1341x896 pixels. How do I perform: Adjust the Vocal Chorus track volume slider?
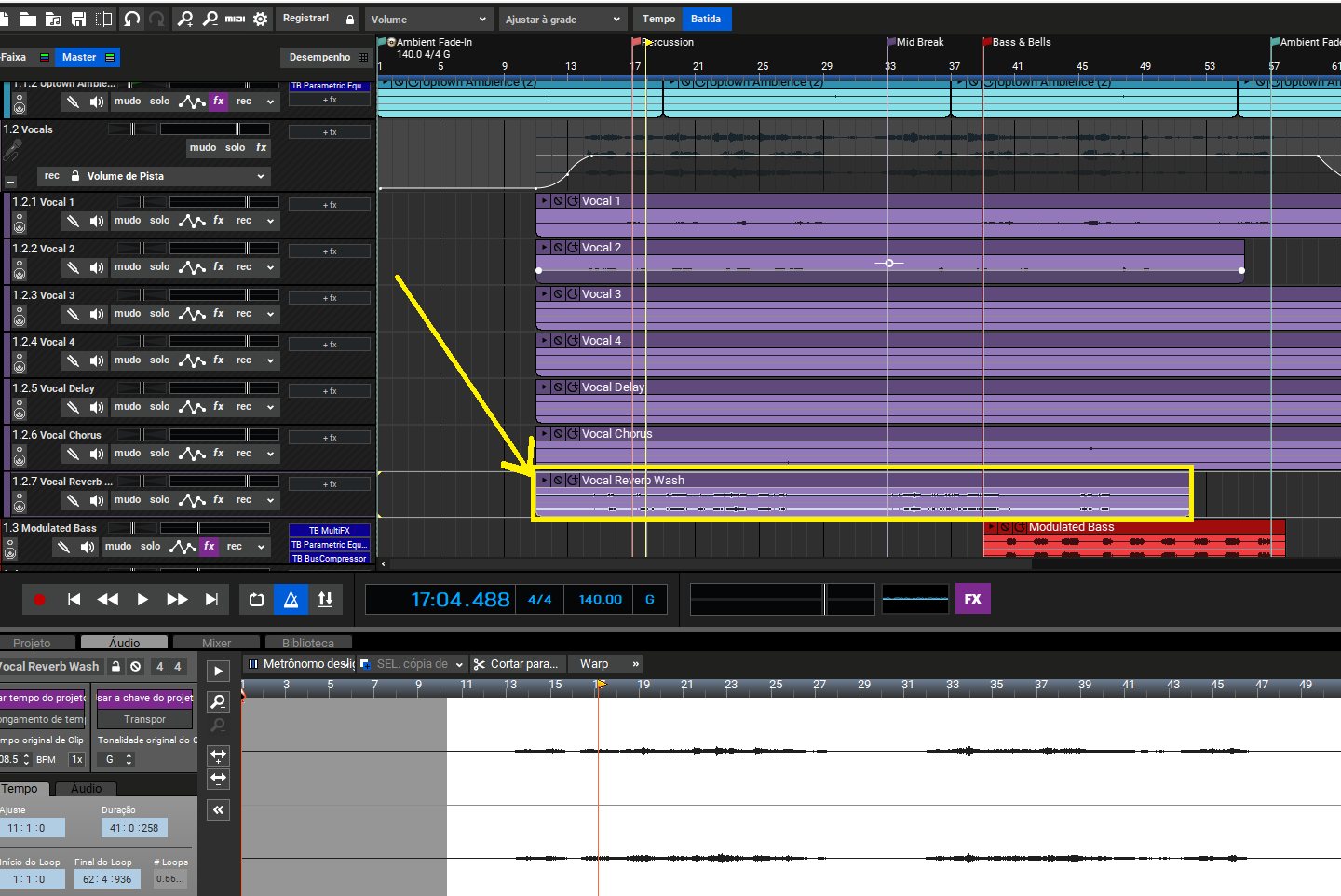[x=224, y=434]
